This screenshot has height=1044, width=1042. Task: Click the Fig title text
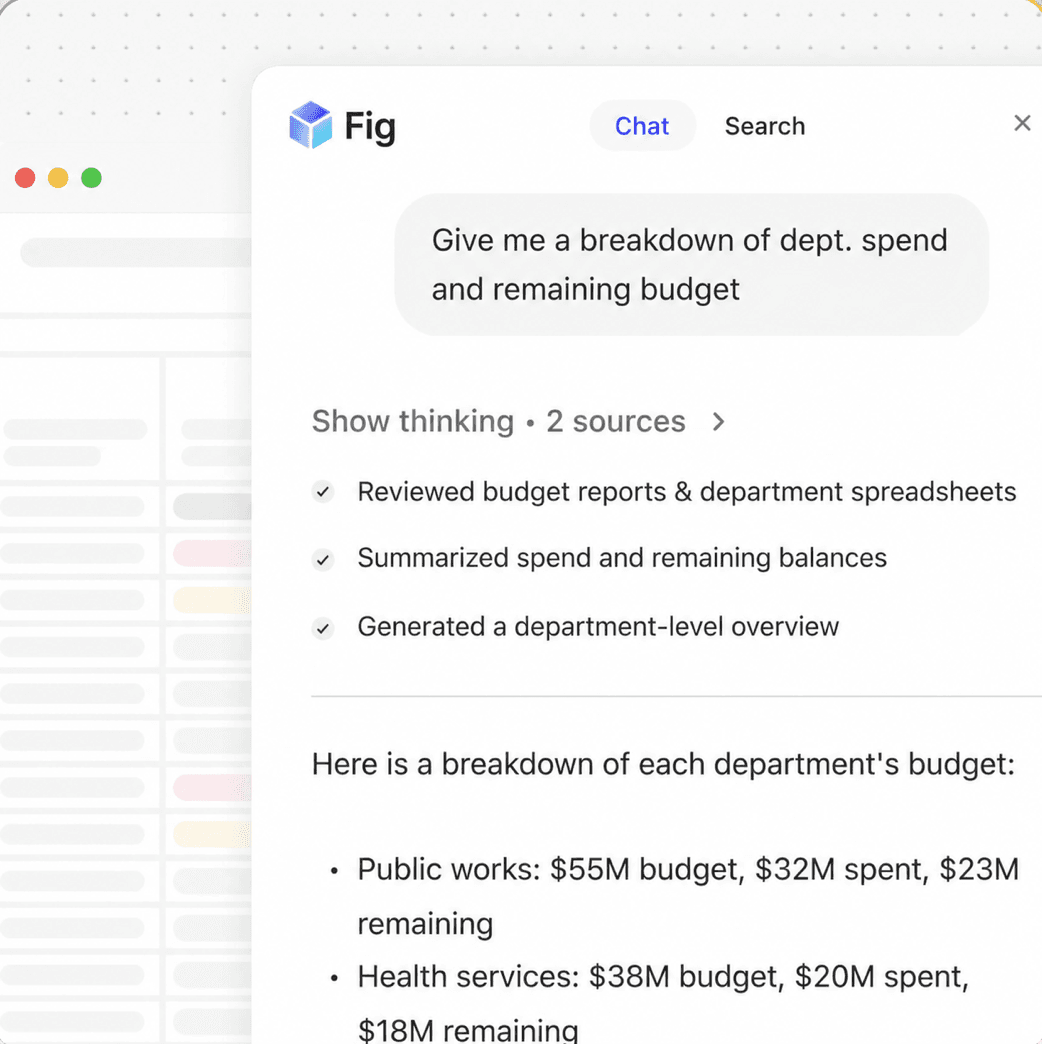tap(370, 127)
